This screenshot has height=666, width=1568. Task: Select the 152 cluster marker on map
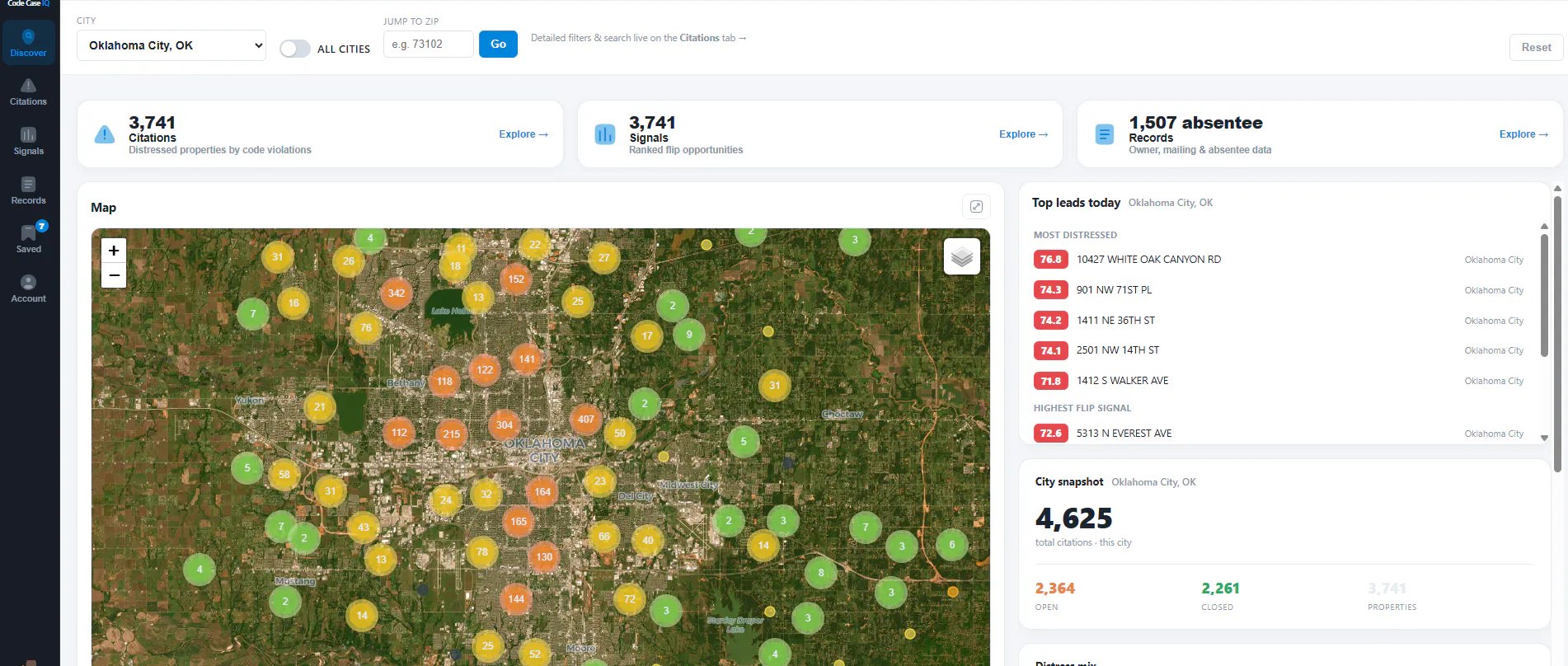click(516, 279)
